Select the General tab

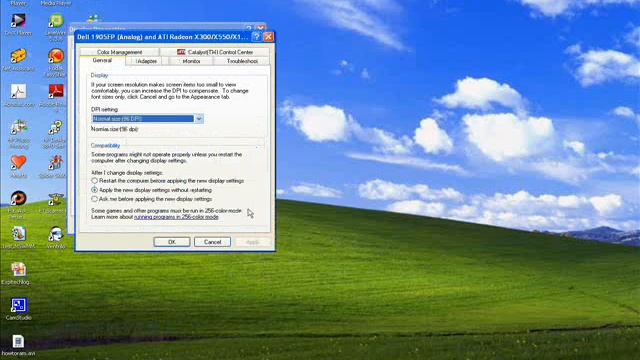coord(102,60)
